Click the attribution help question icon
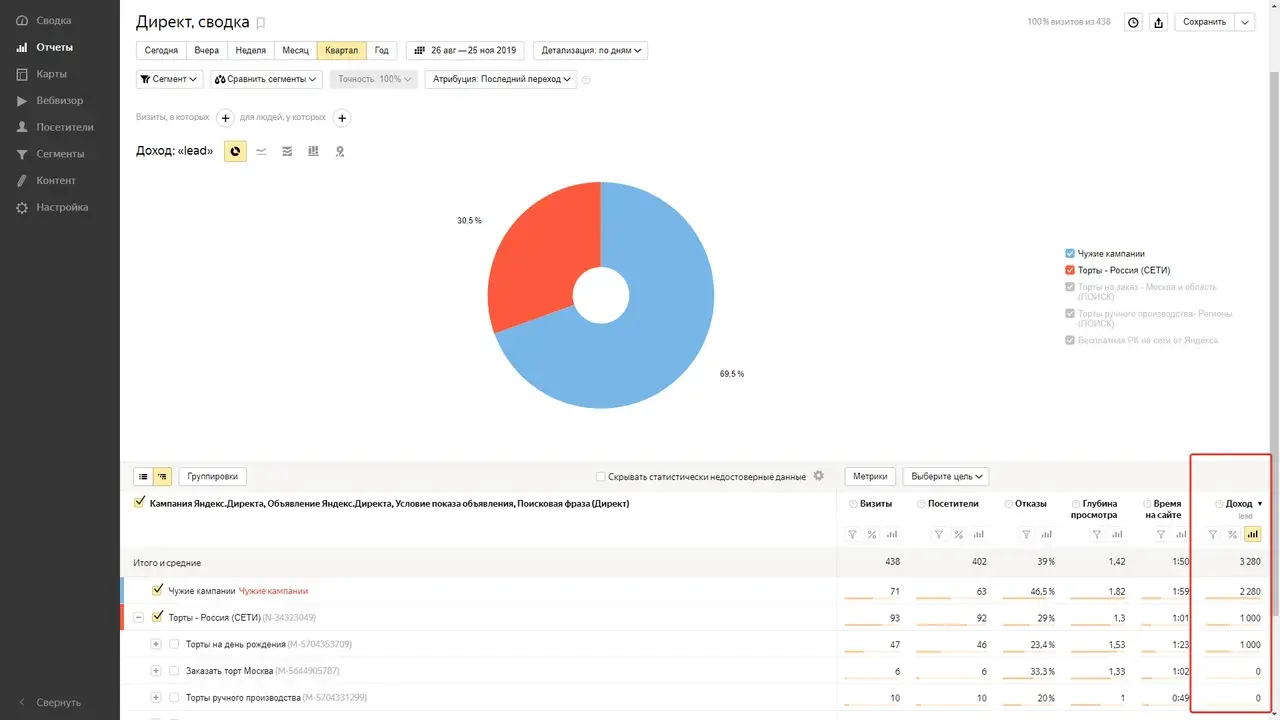Screen dimensions: 1280x720 click(x=586, y=79)
